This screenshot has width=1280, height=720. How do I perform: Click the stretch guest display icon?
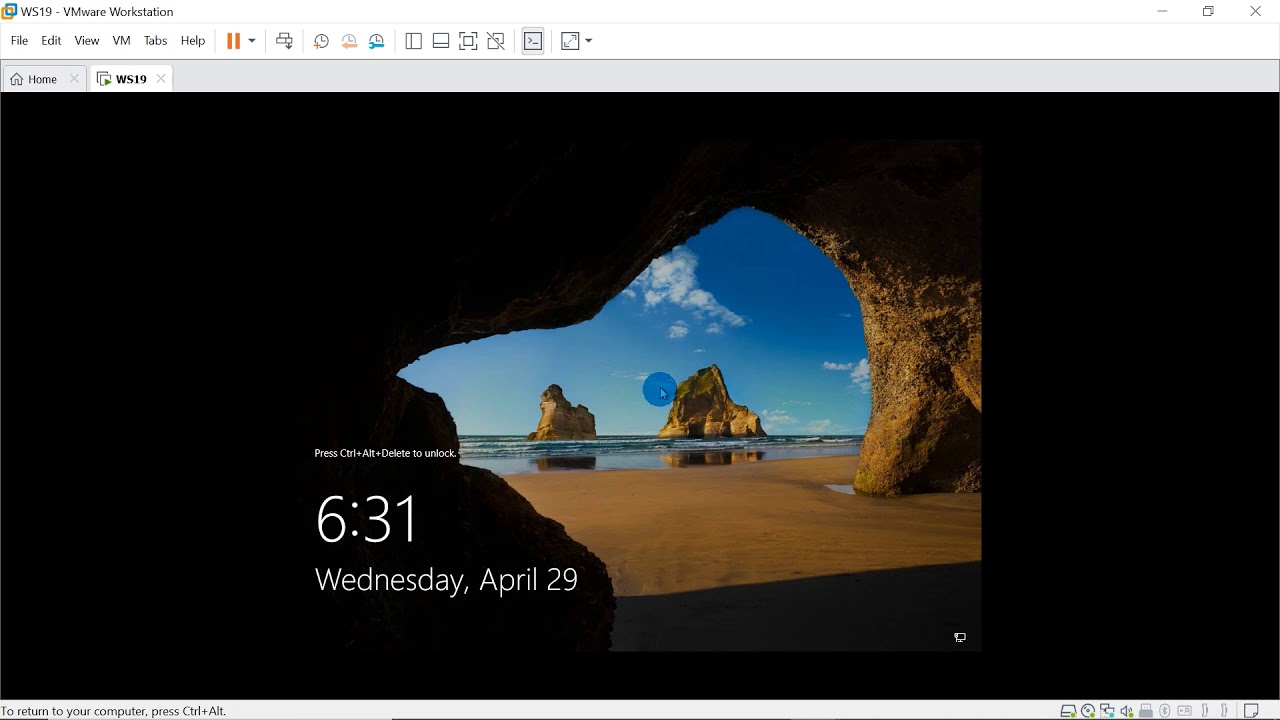pyautogui.click(x=570, y=41)
